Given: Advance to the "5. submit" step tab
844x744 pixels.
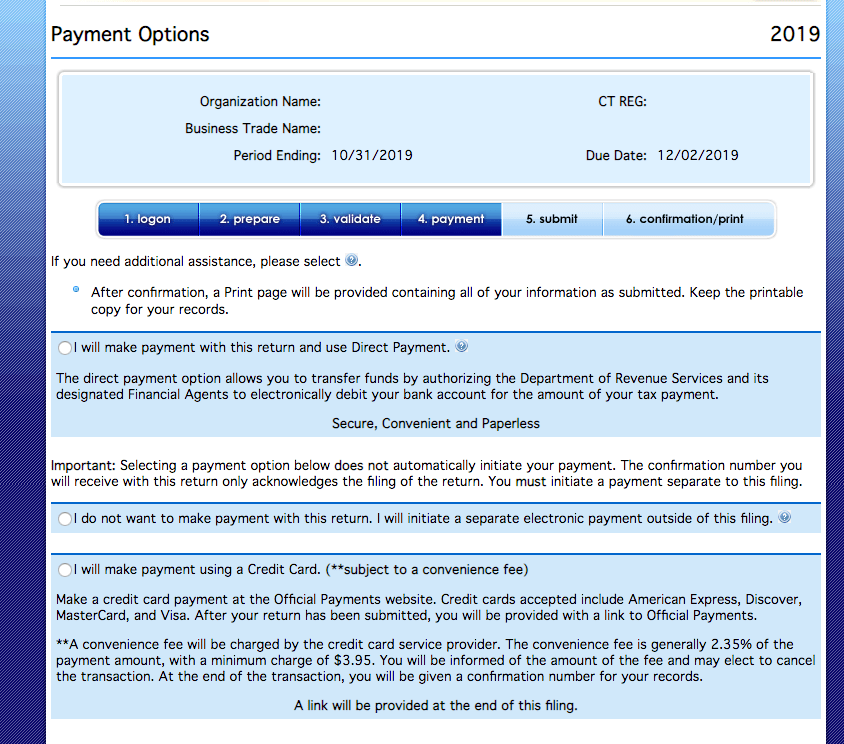Looking at the screenshot, I should click(x=552, y=218).
